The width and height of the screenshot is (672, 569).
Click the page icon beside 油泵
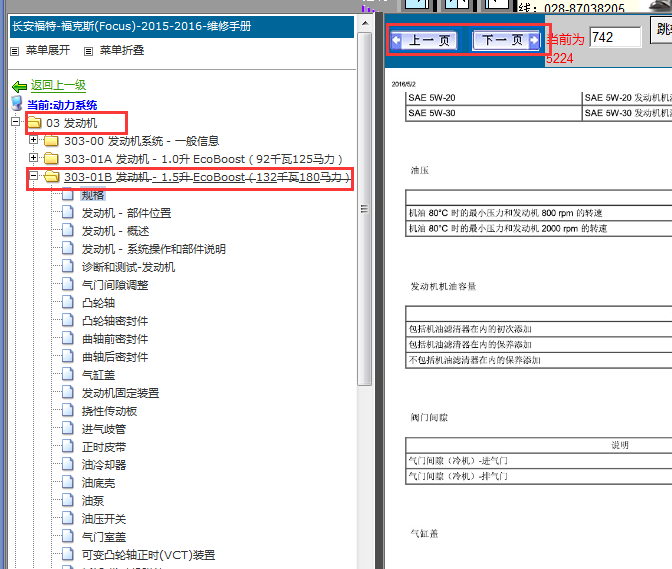(x=68, y=500)
